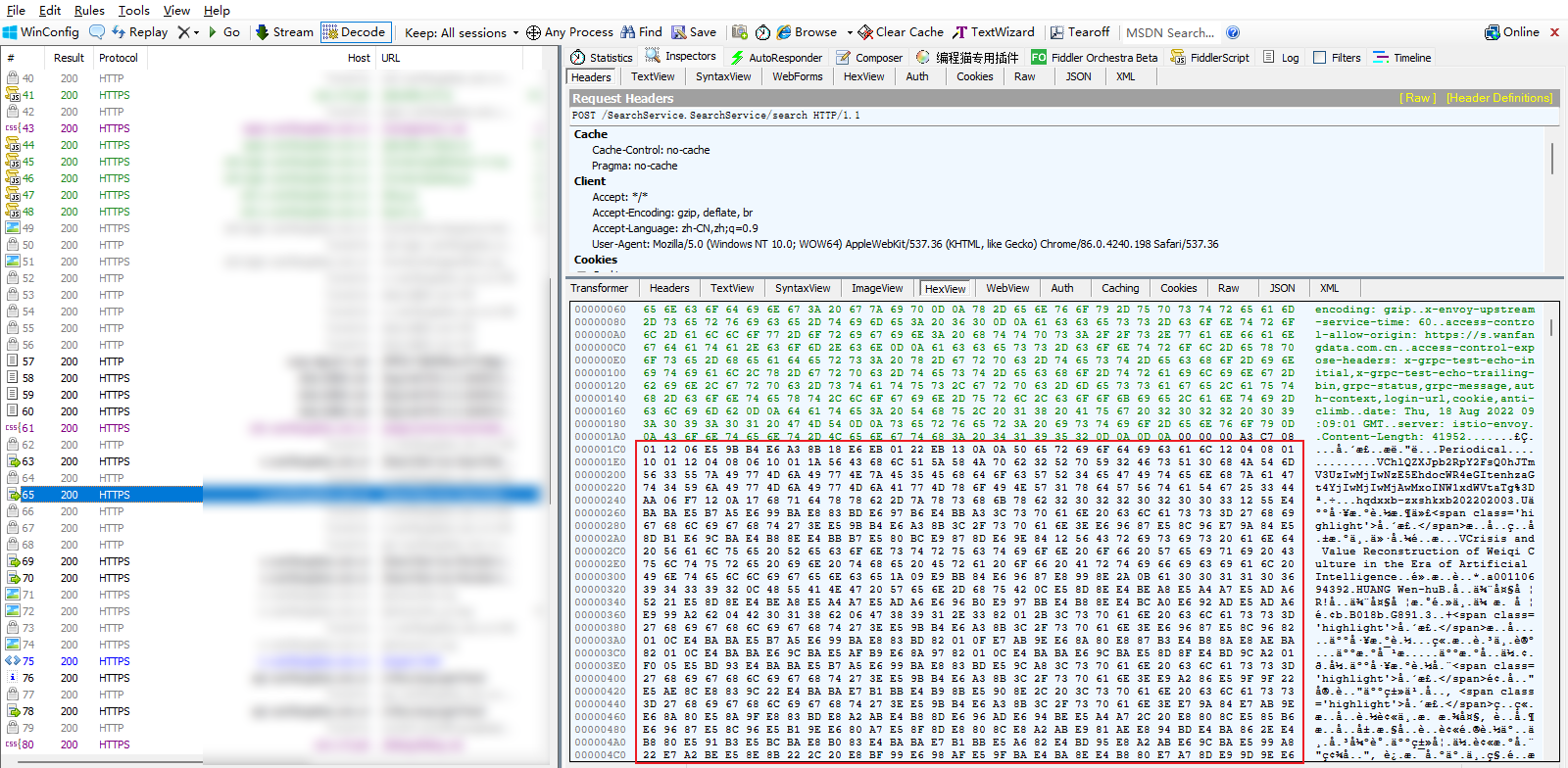Open the FiddlerScript tab

pos(1209,58)
